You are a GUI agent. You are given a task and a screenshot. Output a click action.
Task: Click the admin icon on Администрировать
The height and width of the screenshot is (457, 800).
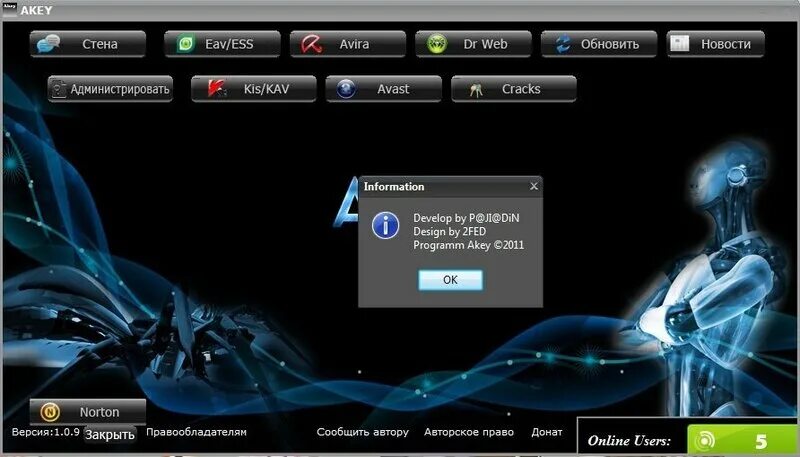[x=59, y=89]
